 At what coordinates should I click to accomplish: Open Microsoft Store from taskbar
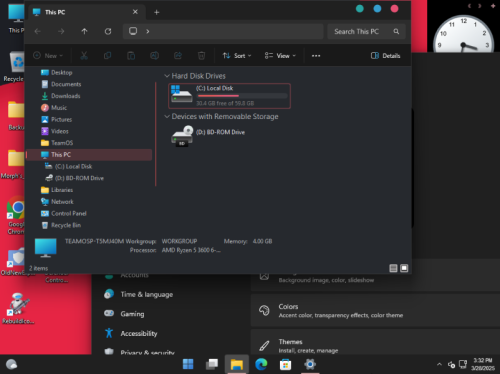tap(285, 364)
